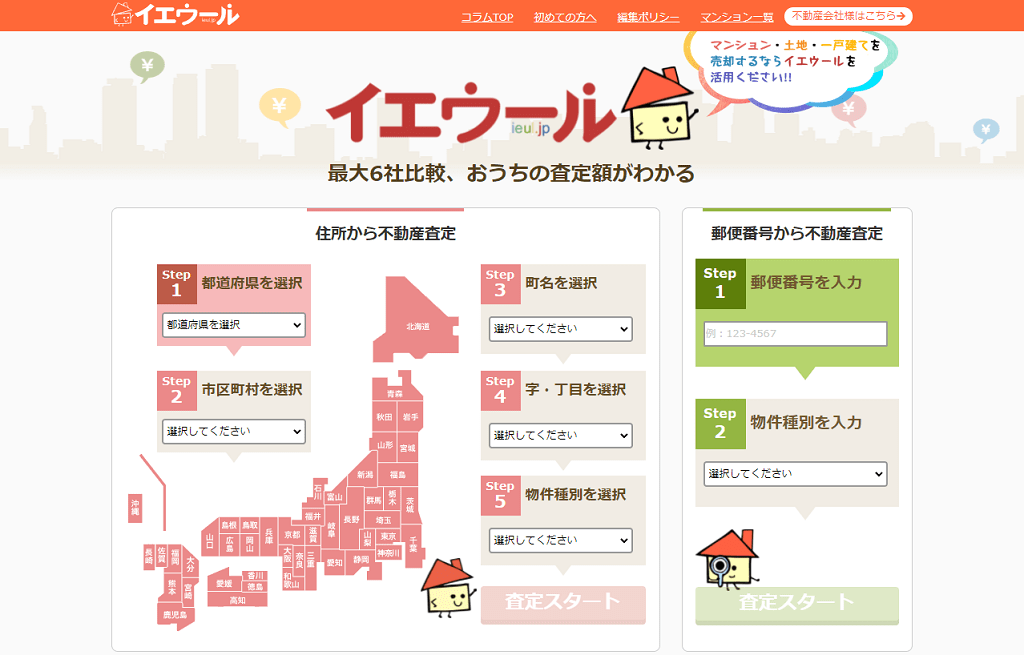
Task: Click the イエウール house logo icon in header
Action: 122,14
